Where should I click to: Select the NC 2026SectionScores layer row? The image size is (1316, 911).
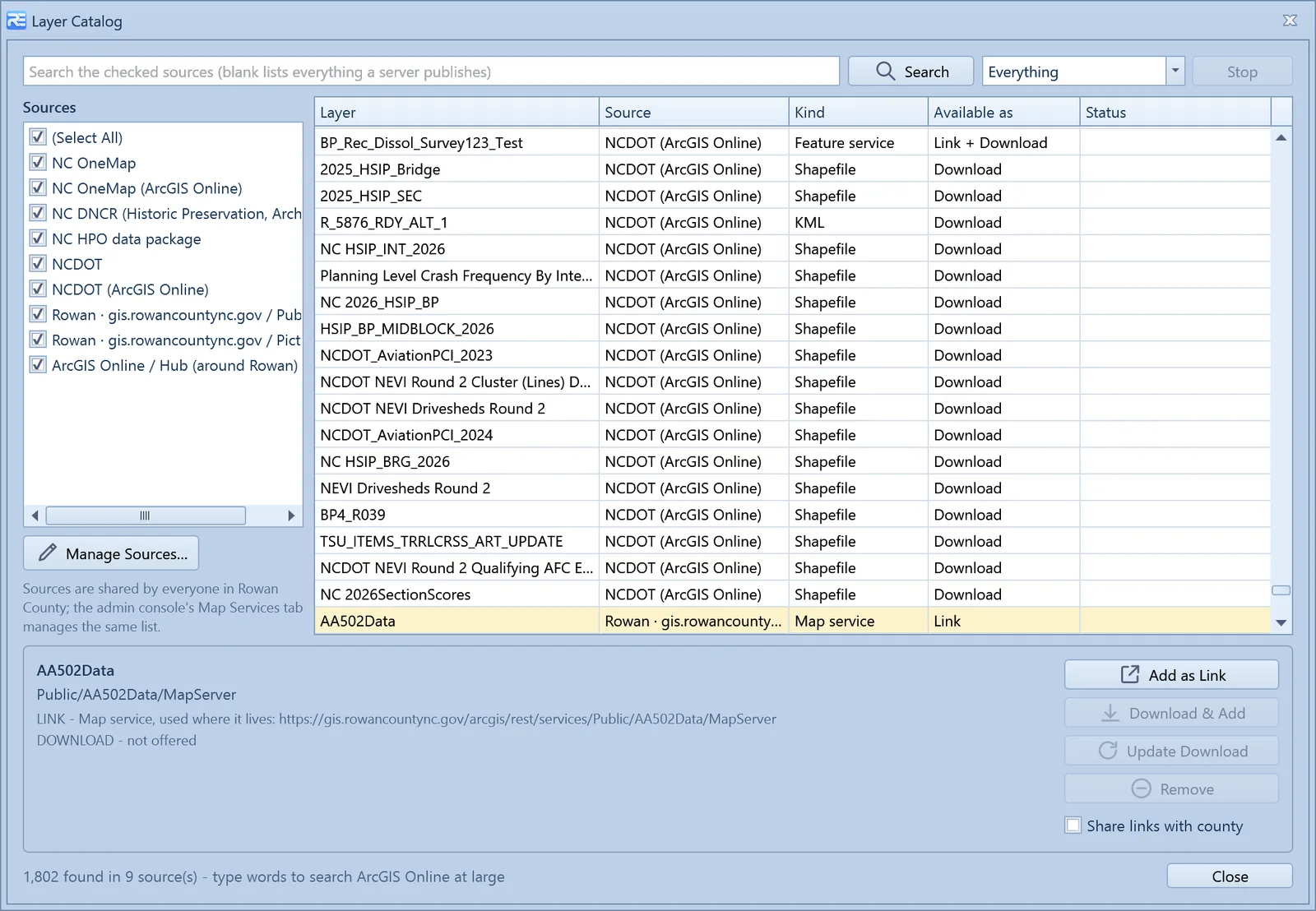793,594
